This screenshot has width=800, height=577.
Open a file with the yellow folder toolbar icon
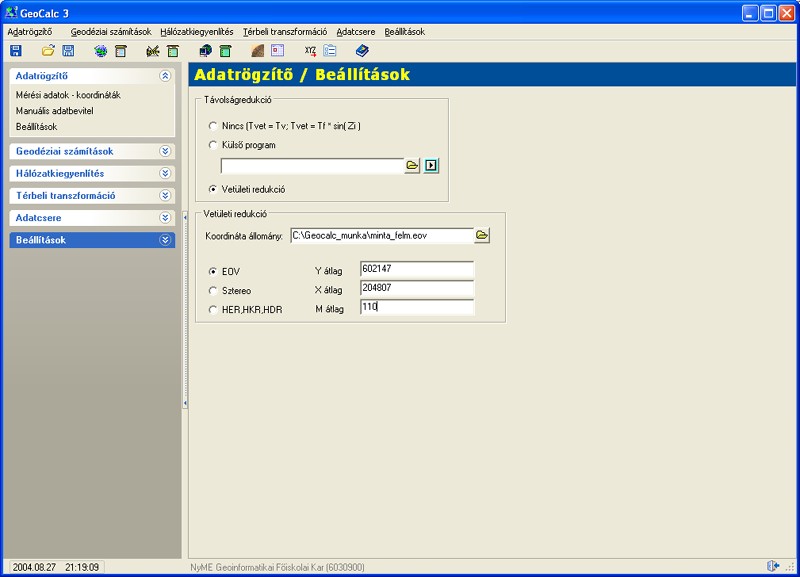[48, 51]
